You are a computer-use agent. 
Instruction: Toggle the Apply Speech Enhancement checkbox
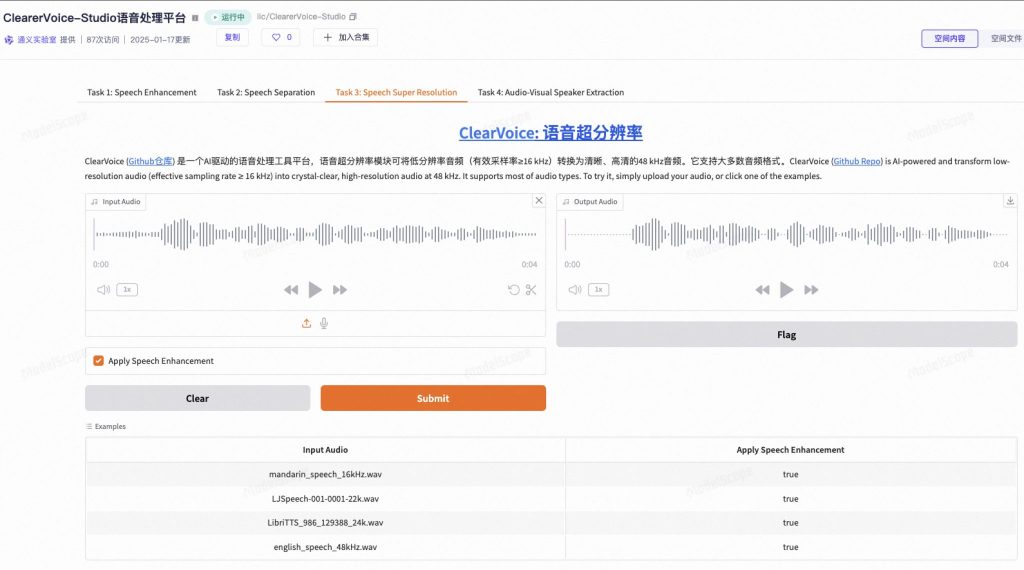coord(98,361)
